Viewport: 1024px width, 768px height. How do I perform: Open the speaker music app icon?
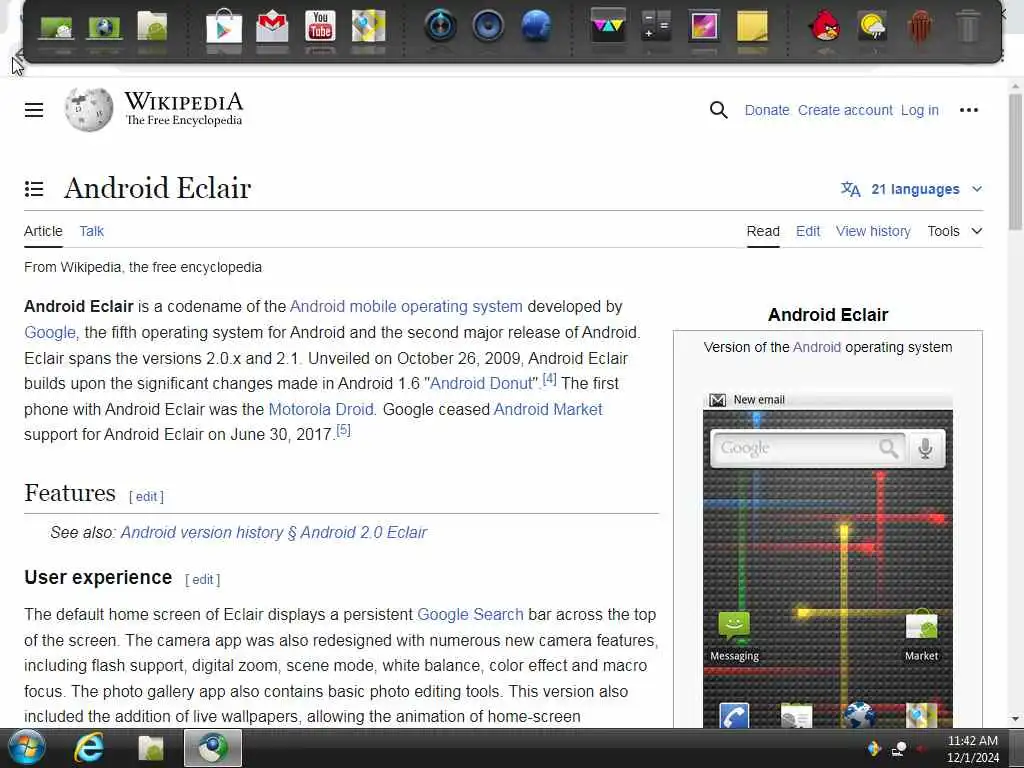point(488,26)
